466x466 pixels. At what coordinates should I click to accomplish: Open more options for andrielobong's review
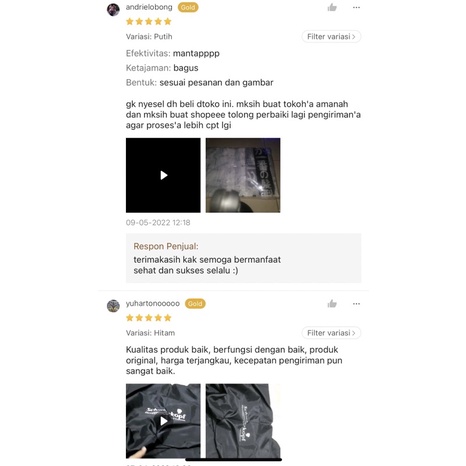click(x=356, y=7)
